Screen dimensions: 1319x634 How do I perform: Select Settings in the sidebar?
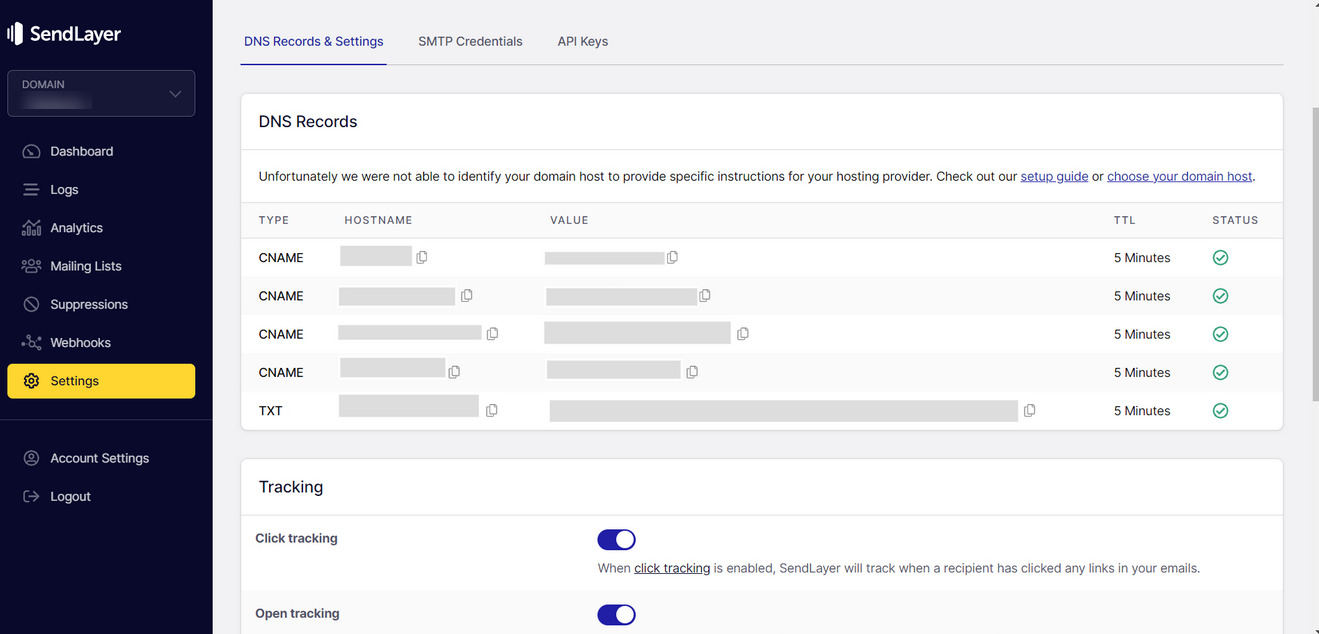tap(101, 381)
